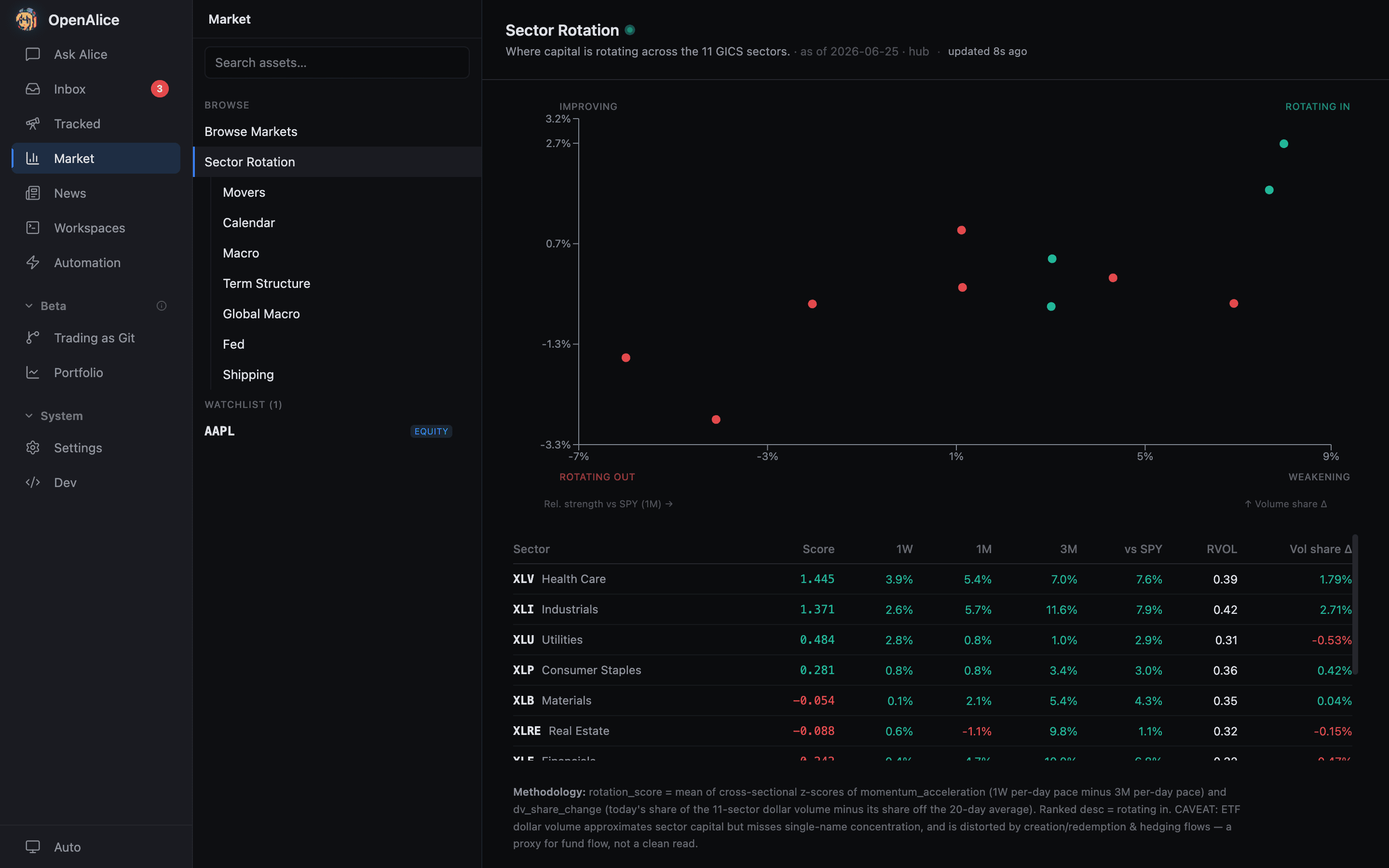Open Trading as Git branch icon
Viewport: 1389px width, 868px height.
(33, 338)
